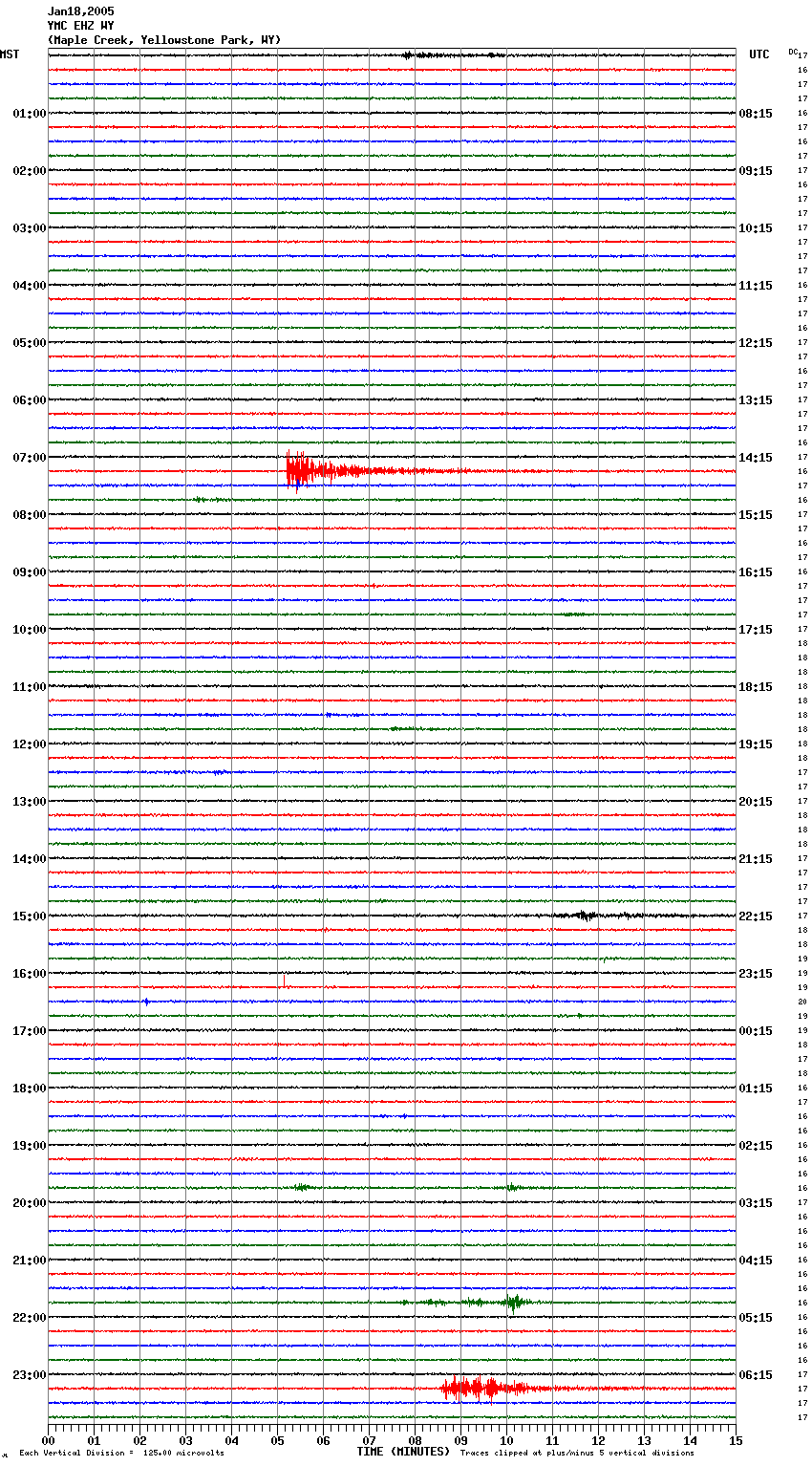Click minute 05 on the bottom axis
Viewport: 812px width, 1466px height.
tap(277, 1440)
